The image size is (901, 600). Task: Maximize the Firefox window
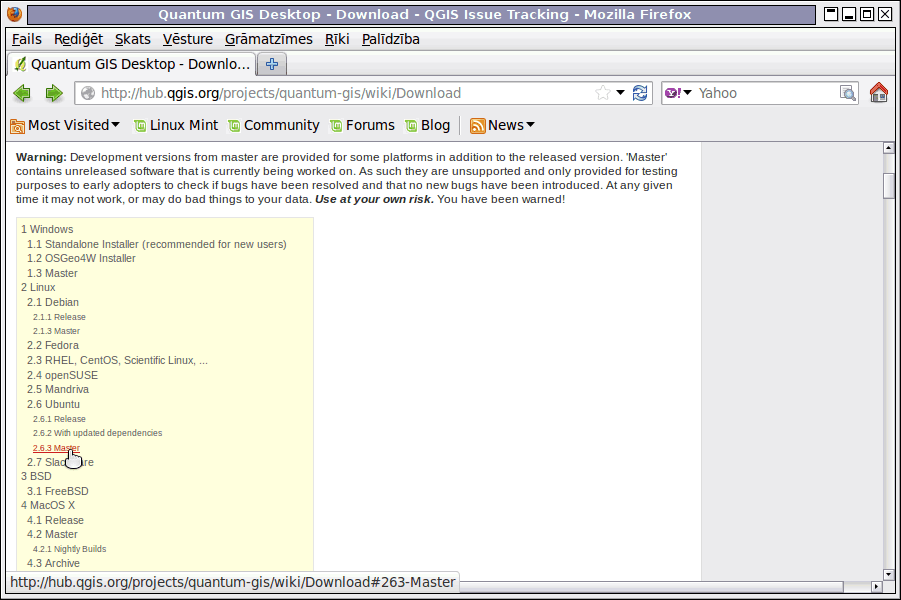[x=867, y=14]
